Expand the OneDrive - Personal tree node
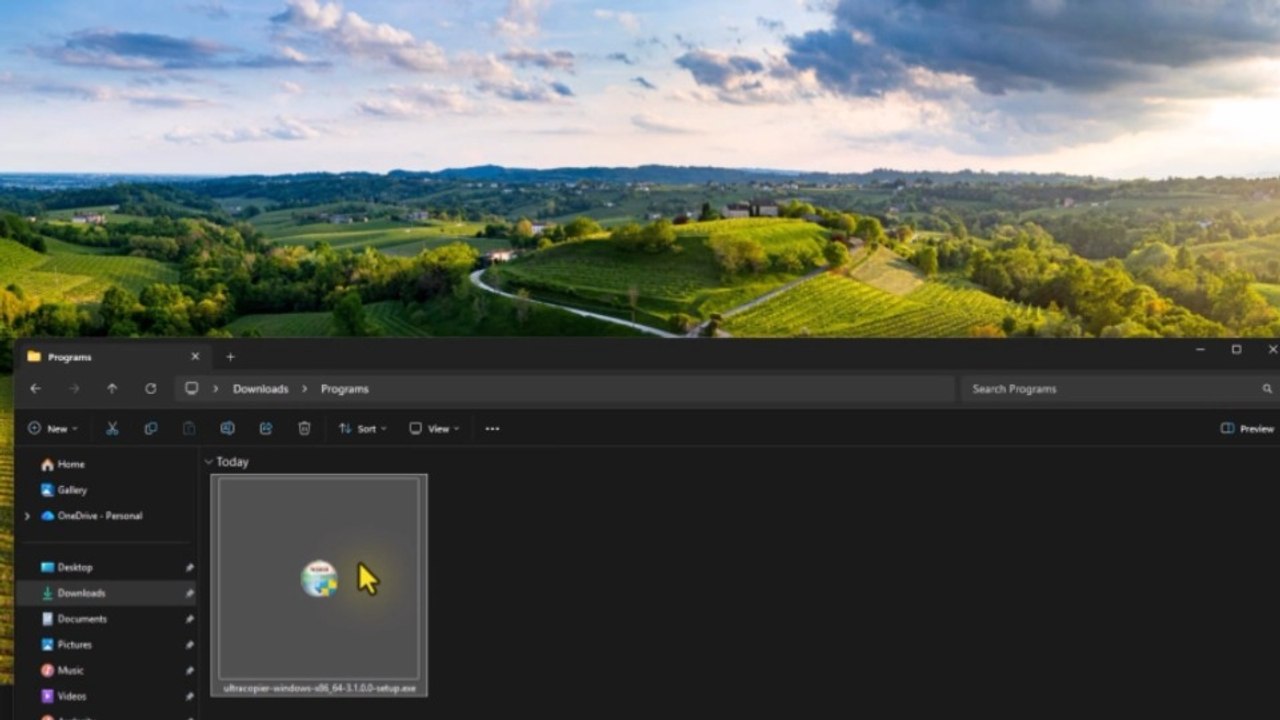 pos(27,516)
